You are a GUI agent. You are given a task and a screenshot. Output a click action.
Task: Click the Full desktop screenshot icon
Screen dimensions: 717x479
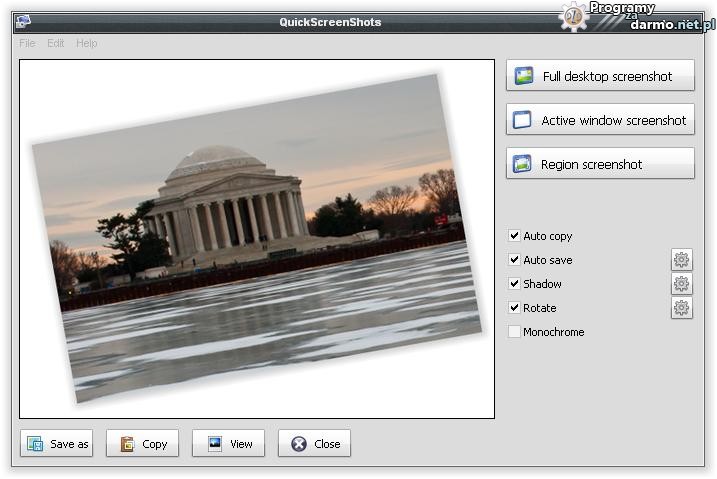(x=523, y=76)
